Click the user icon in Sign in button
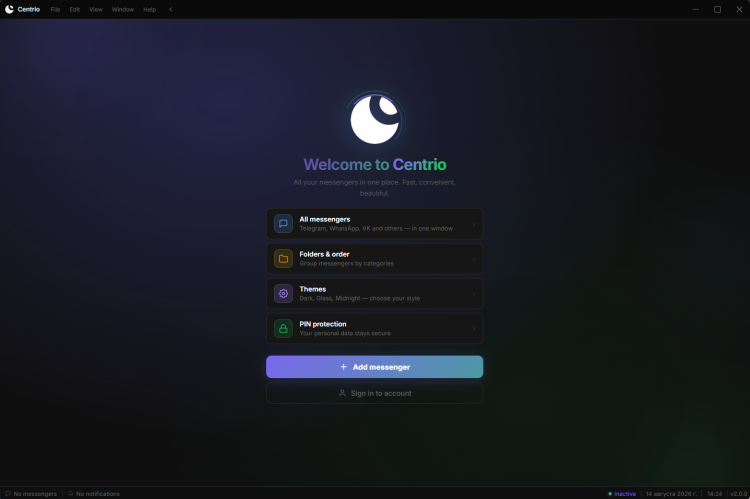This screenshot has height=499, width=750. tap(342, 393)
